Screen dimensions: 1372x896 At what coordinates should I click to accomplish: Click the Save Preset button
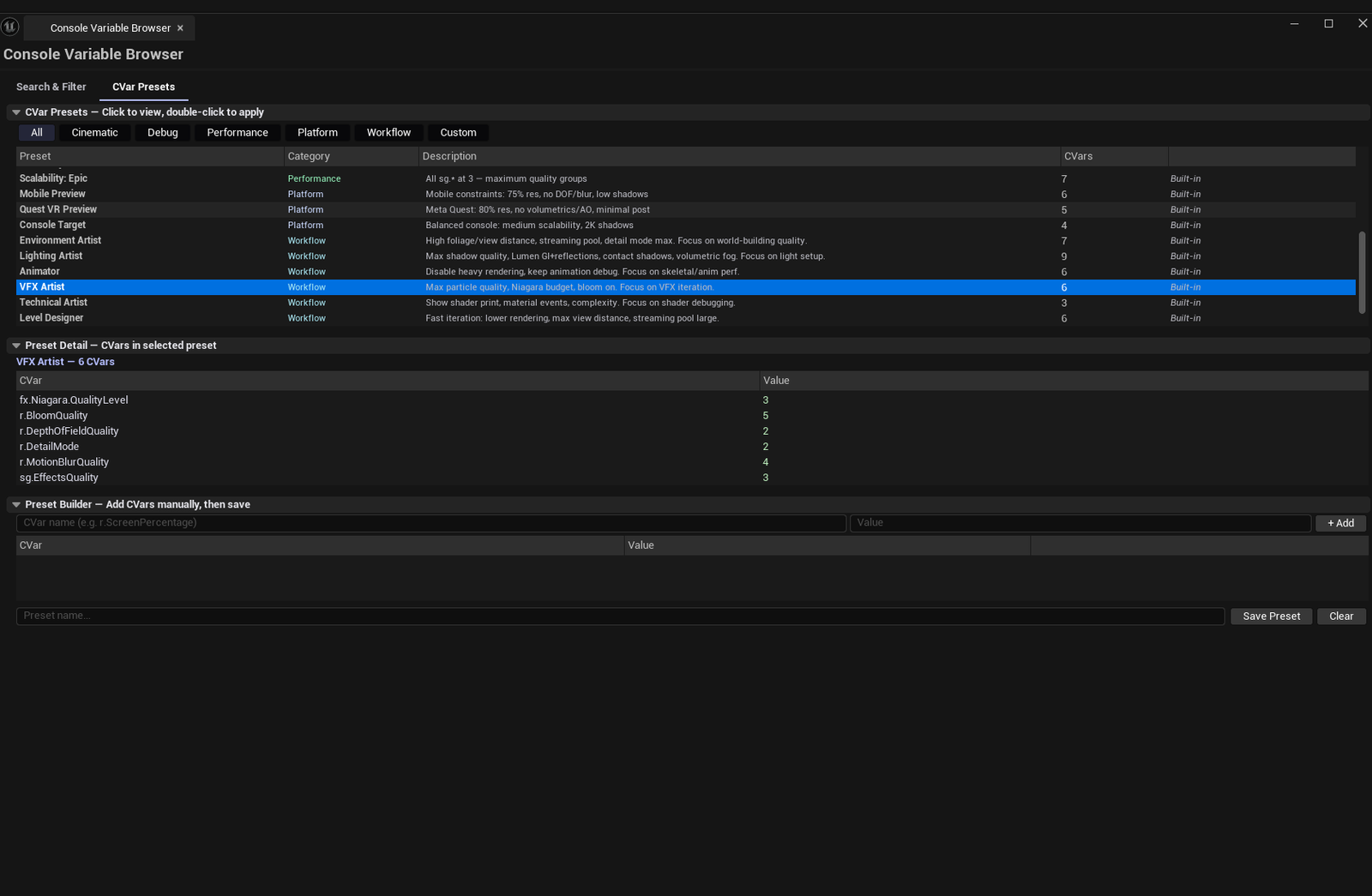pos(1272,616)
